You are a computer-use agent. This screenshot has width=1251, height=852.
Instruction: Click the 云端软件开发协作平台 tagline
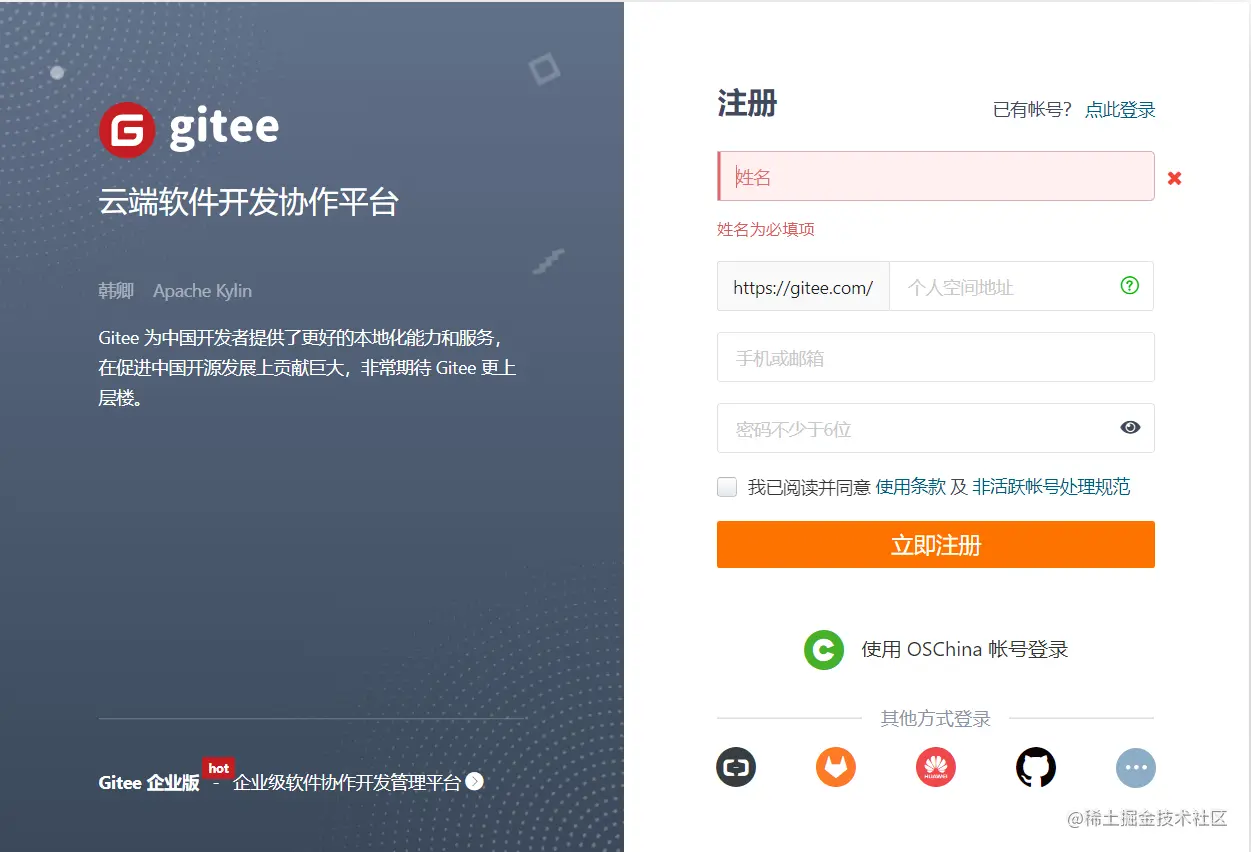point(249,202)
